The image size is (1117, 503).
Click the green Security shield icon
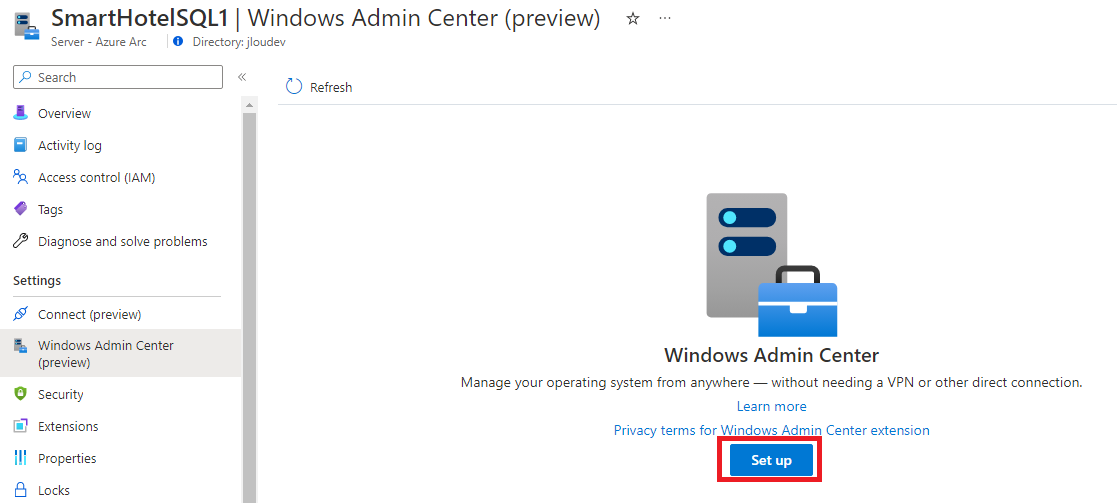point(21,394)
